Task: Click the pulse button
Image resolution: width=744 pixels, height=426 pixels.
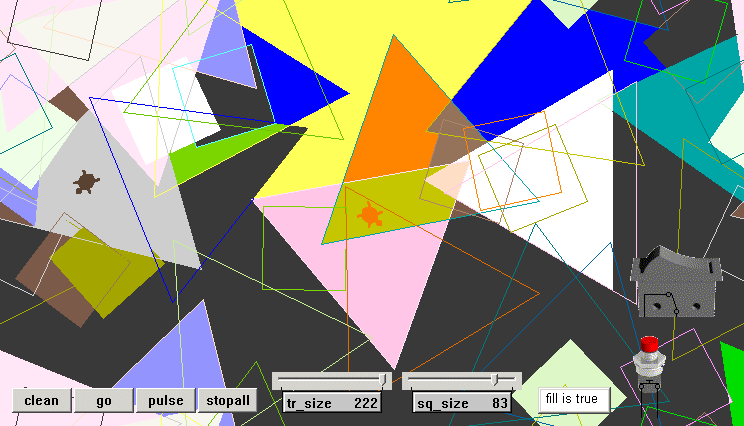Action: point(166,400)
